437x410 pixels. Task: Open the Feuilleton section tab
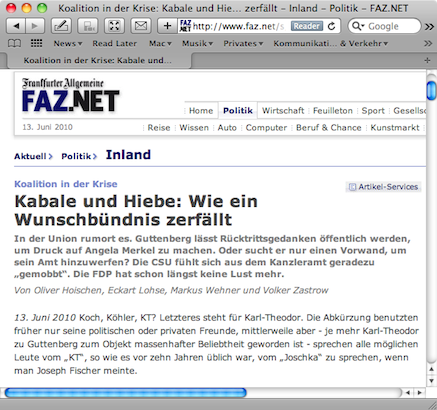[x=333, y=111]
